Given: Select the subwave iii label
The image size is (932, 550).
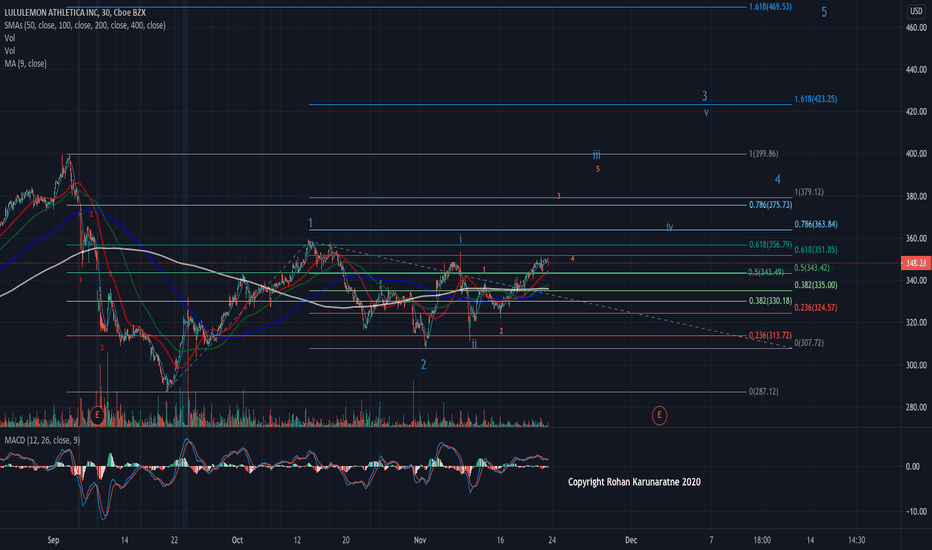Looking at the screenshot, I should click(597, 155).
